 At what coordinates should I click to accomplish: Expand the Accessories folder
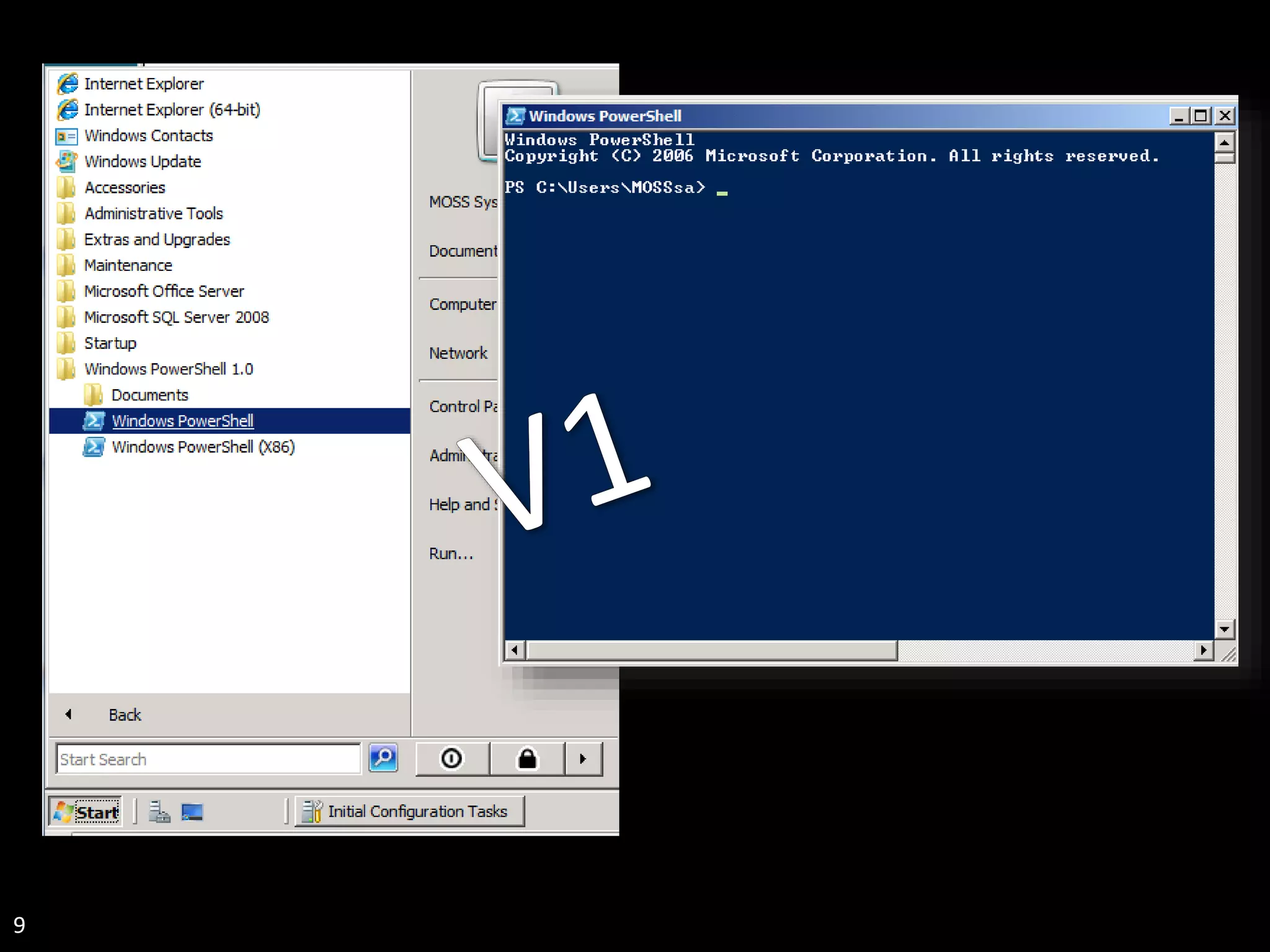click(x=125, y=188)
